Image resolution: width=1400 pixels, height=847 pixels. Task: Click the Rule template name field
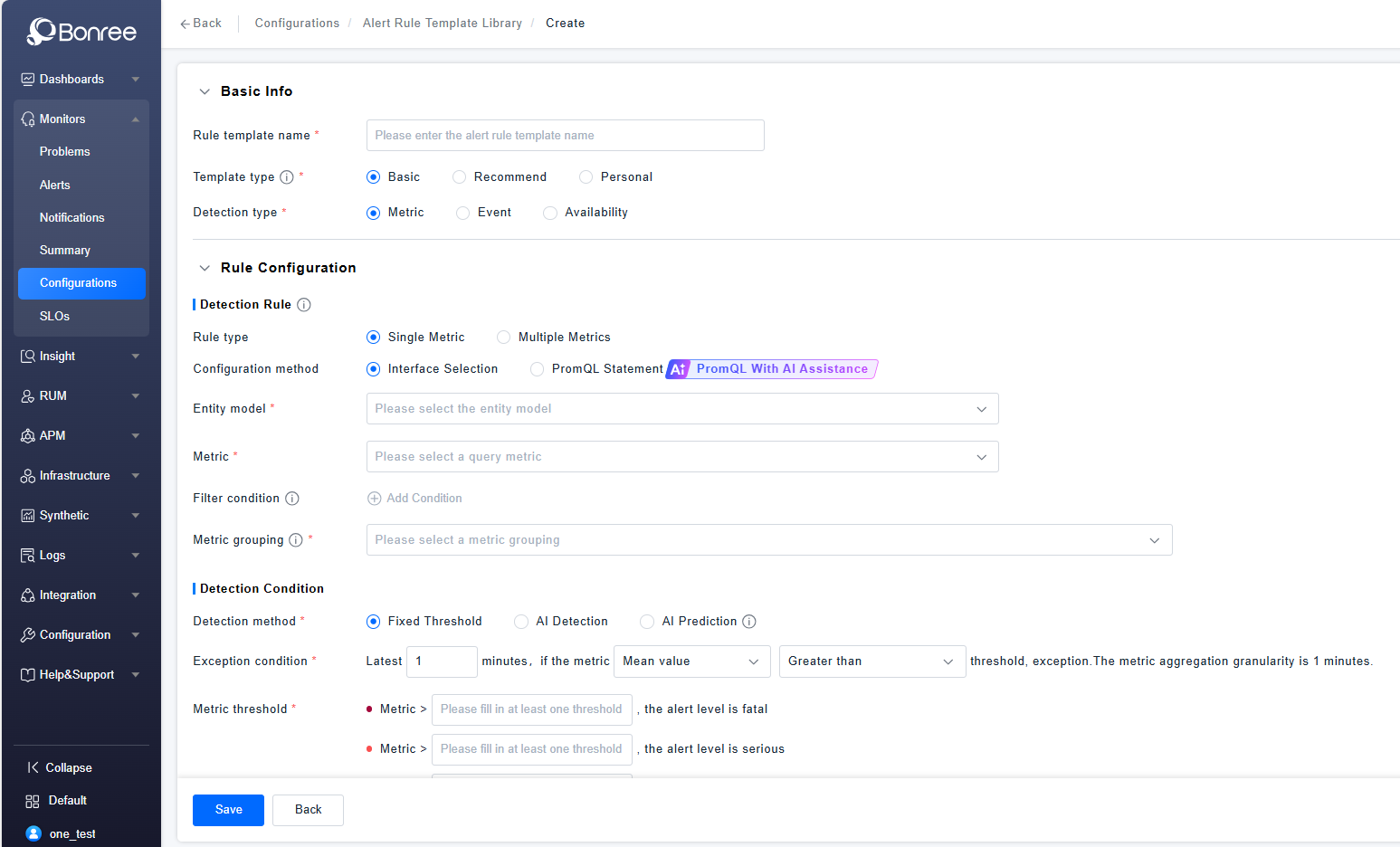[x=565, y=136]
